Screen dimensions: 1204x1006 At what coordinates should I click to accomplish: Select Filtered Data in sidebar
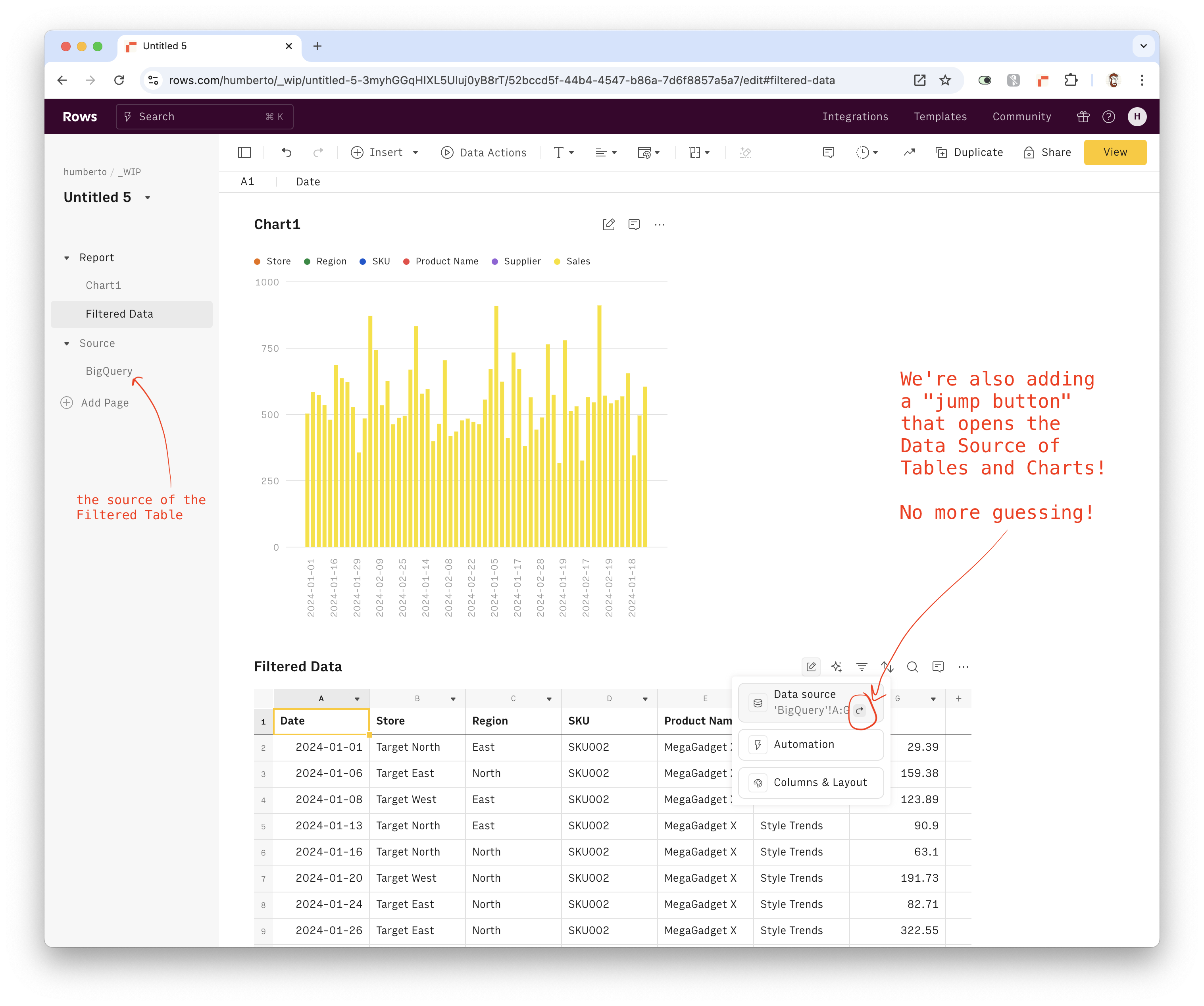click(x=131, y=314)
